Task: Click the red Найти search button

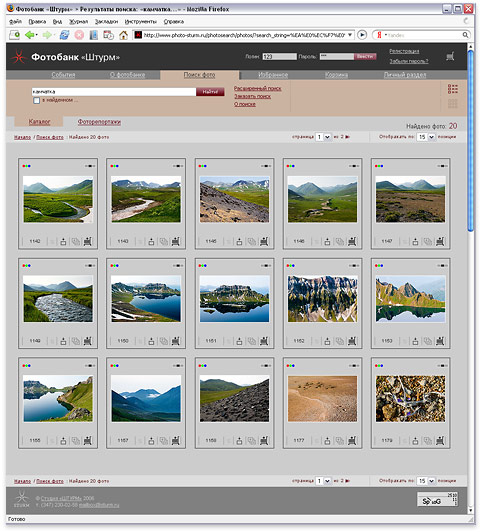Action: [x=210, y=92]
